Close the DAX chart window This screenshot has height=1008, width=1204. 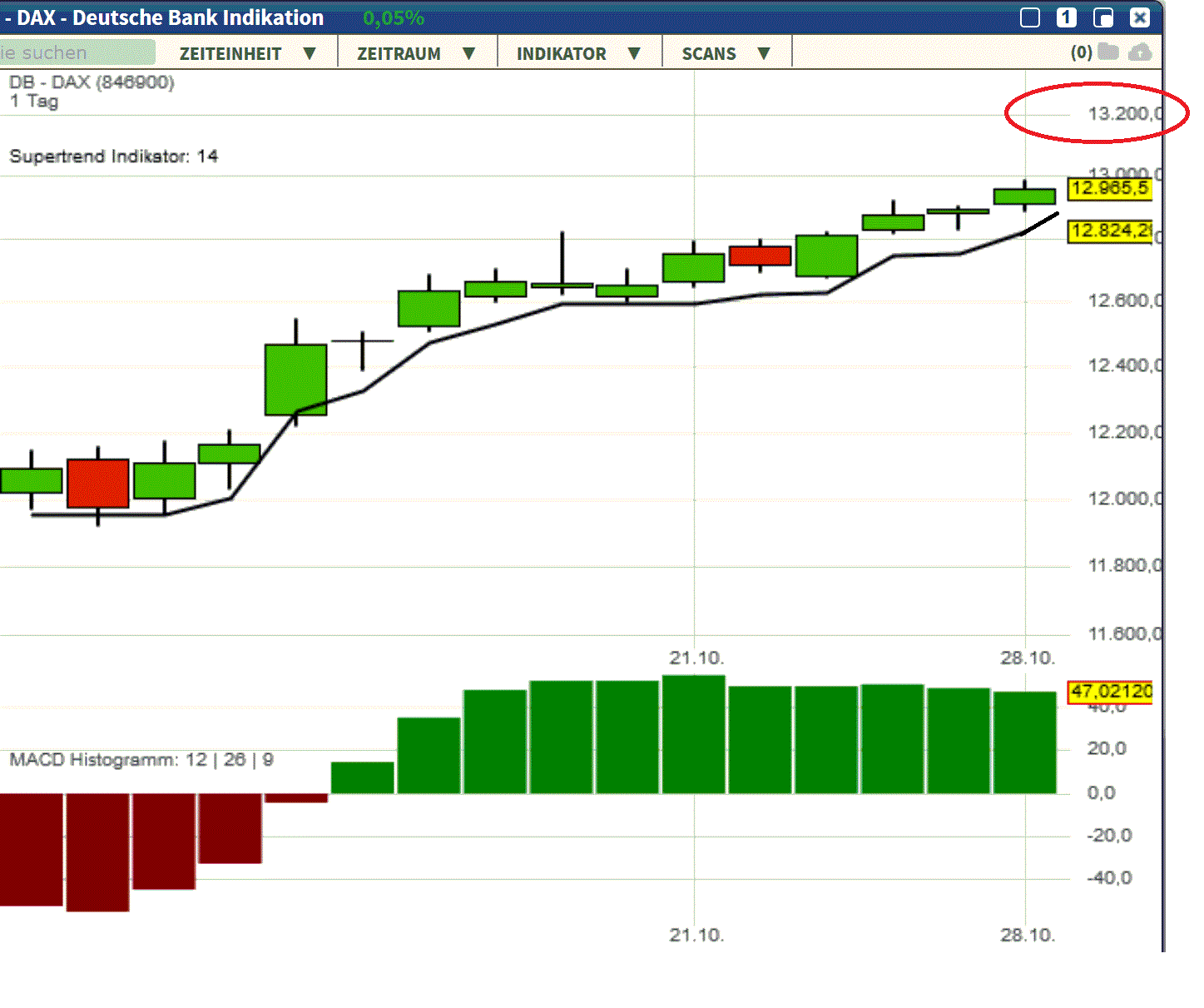pyautogui.click(x=1140, y=17)
